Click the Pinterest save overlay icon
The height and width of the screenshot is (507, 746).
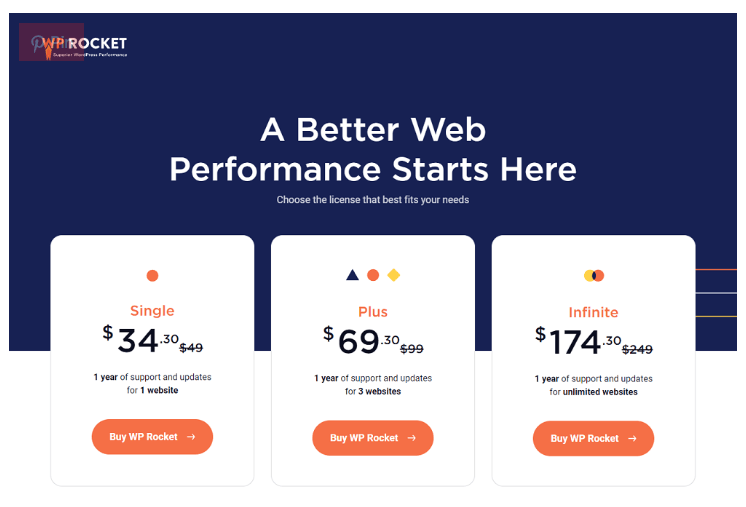coord(51,42)
